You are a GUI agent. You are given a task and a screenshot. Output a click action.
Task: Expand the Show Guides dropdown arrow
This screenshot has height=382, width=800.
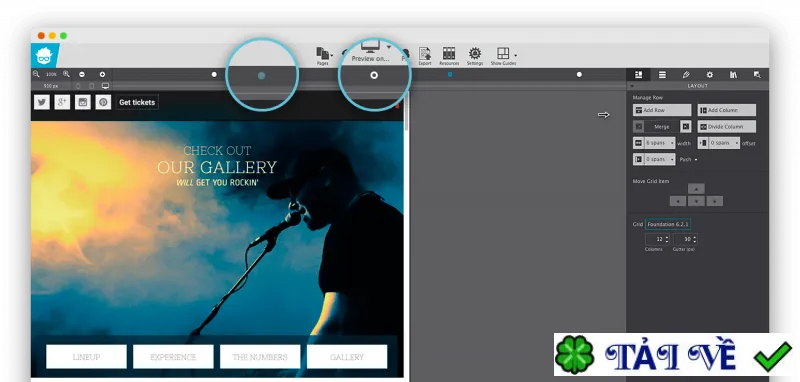tap(515, 55)
